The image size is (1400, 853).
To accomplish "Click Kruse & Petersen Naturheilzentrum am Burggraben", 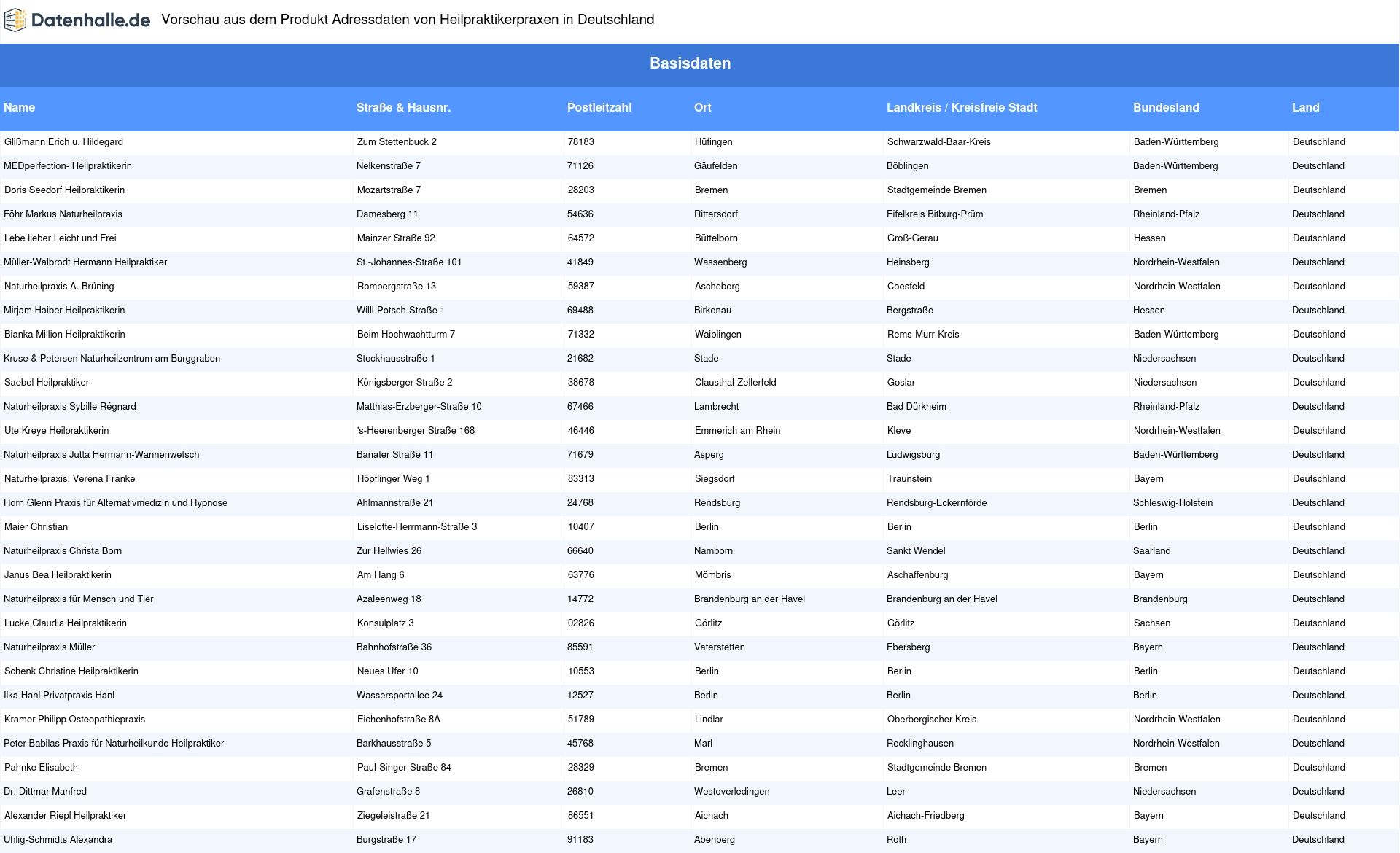I will [x=112, y=359].
